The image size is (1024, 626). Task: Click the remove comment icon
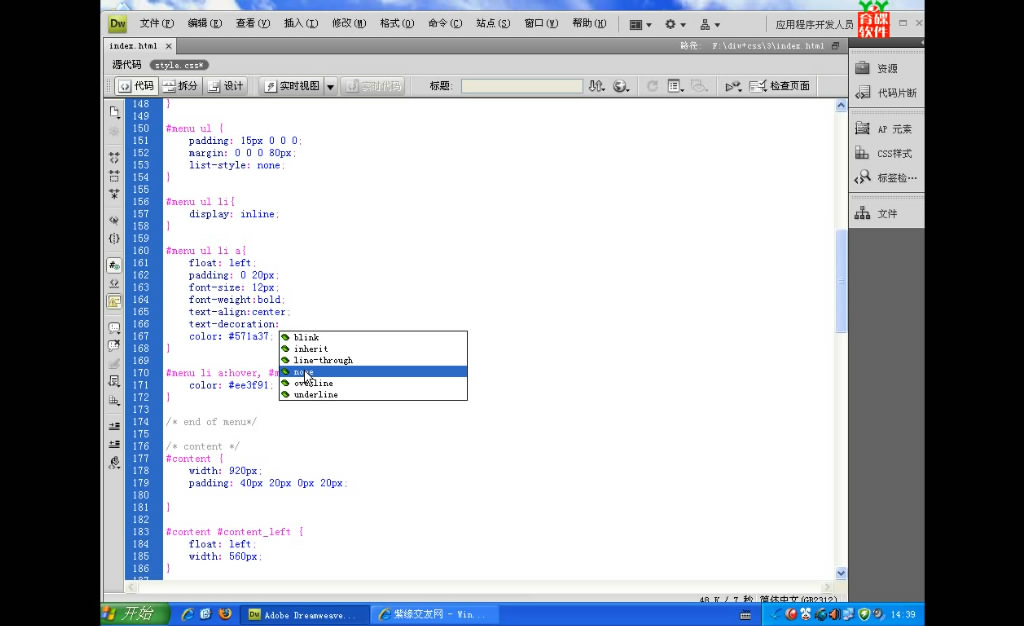pos(114,345)
